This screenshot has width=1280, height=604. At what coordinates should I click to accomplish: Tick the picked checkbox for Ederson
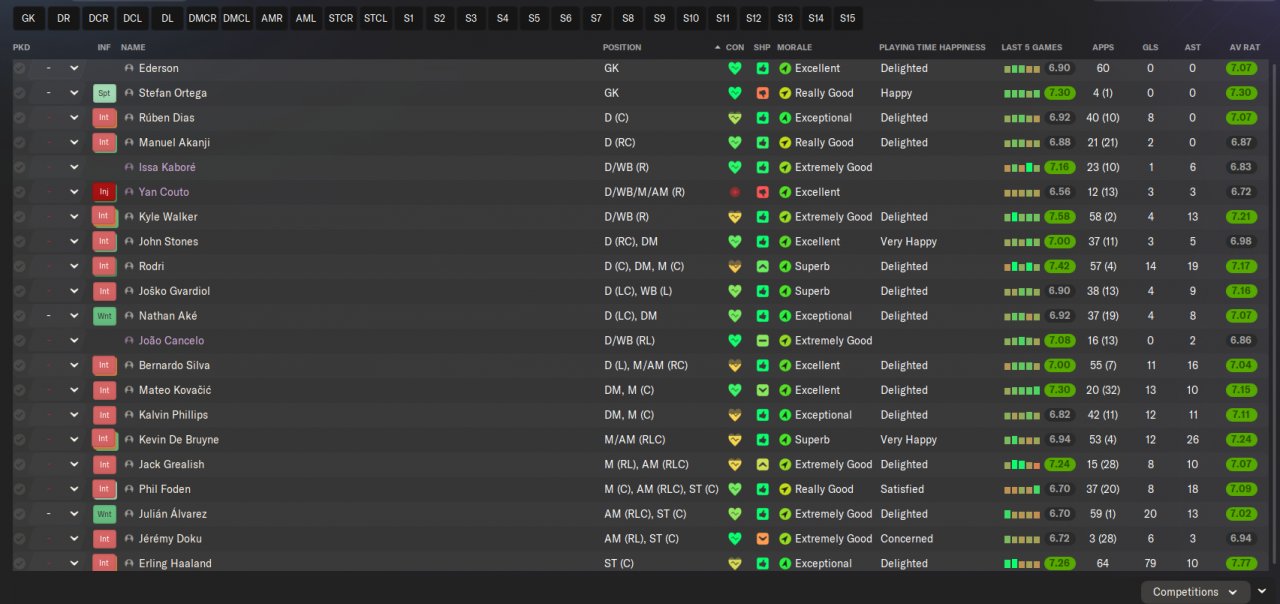click(19, 69)
